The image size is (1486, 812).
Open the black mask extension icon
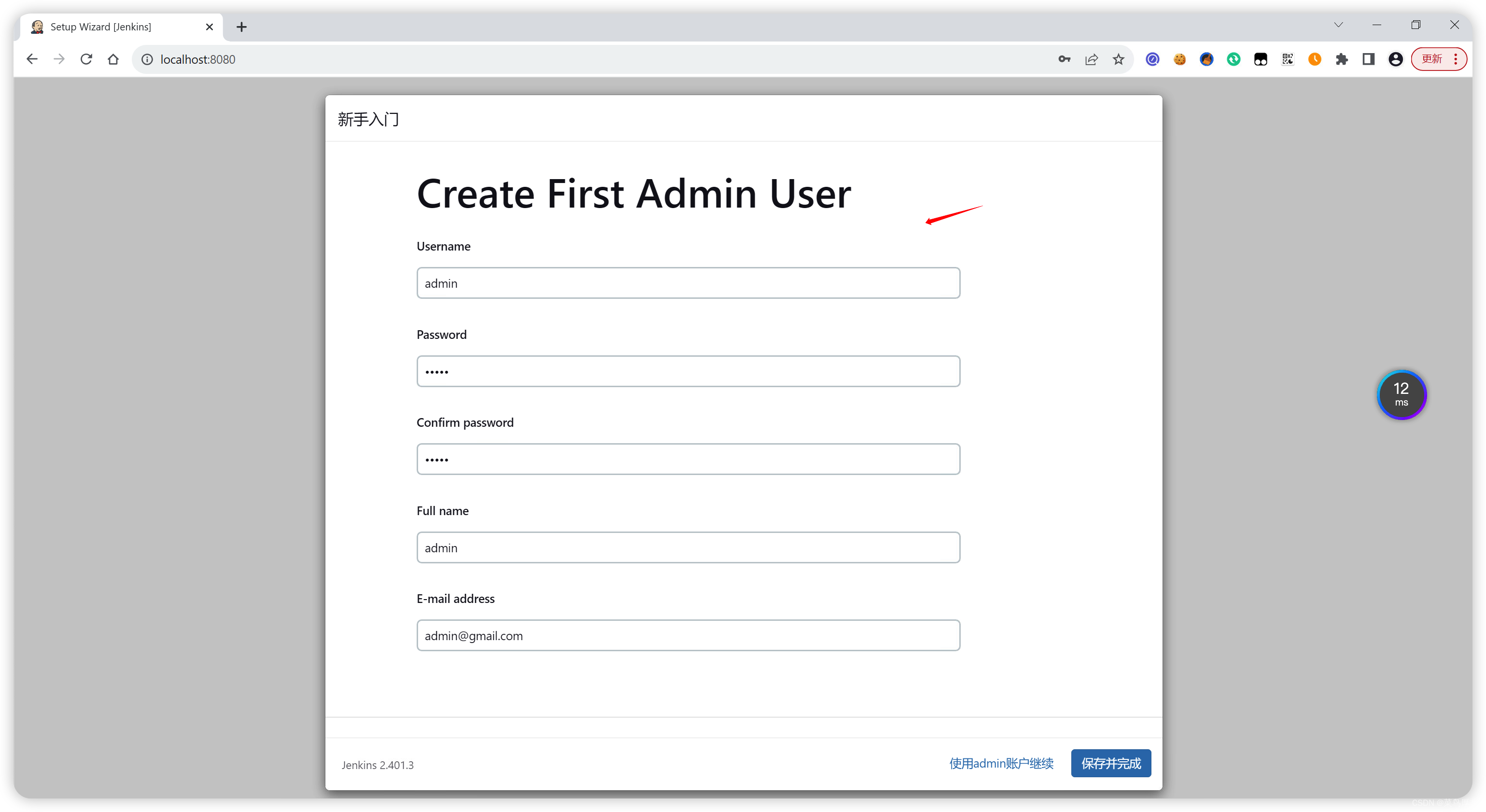(x=1261, y=59)
